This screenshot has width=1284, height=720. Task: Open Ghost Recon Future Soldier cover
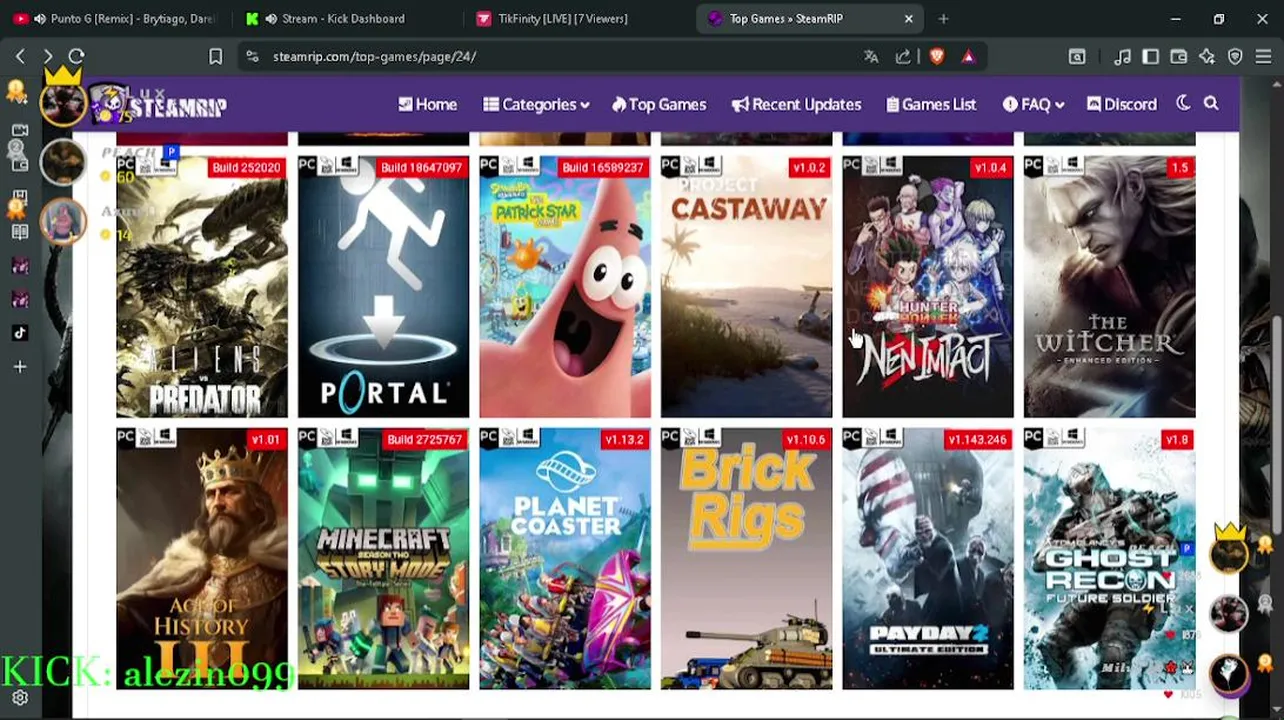click(1109, 558)
